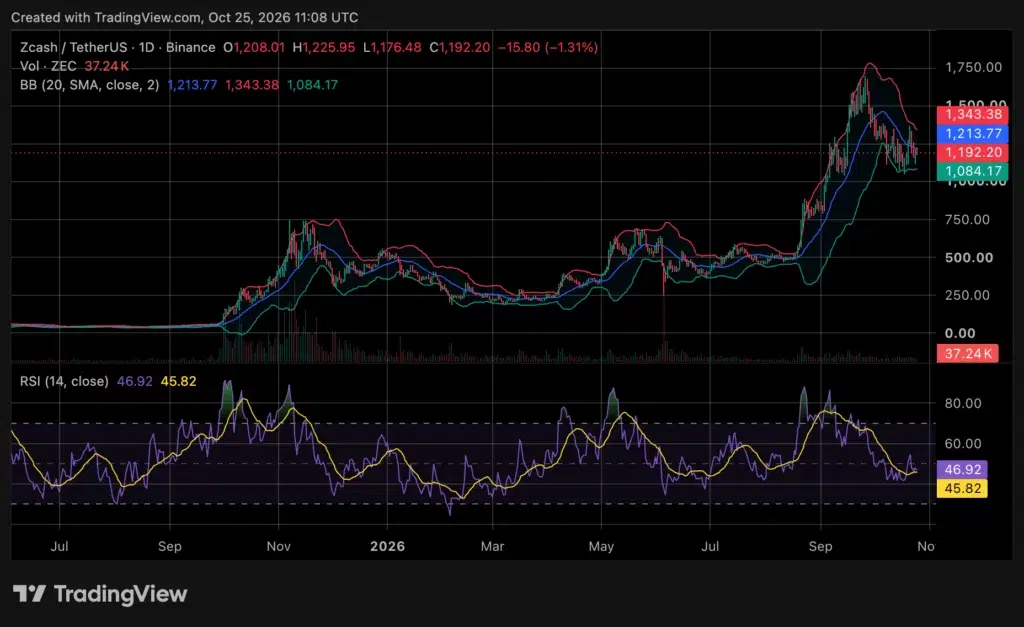Open the BB (20, SMA, close, 2) indicator legend
The width and height of the screenshot is (1024, 627).
89,85
